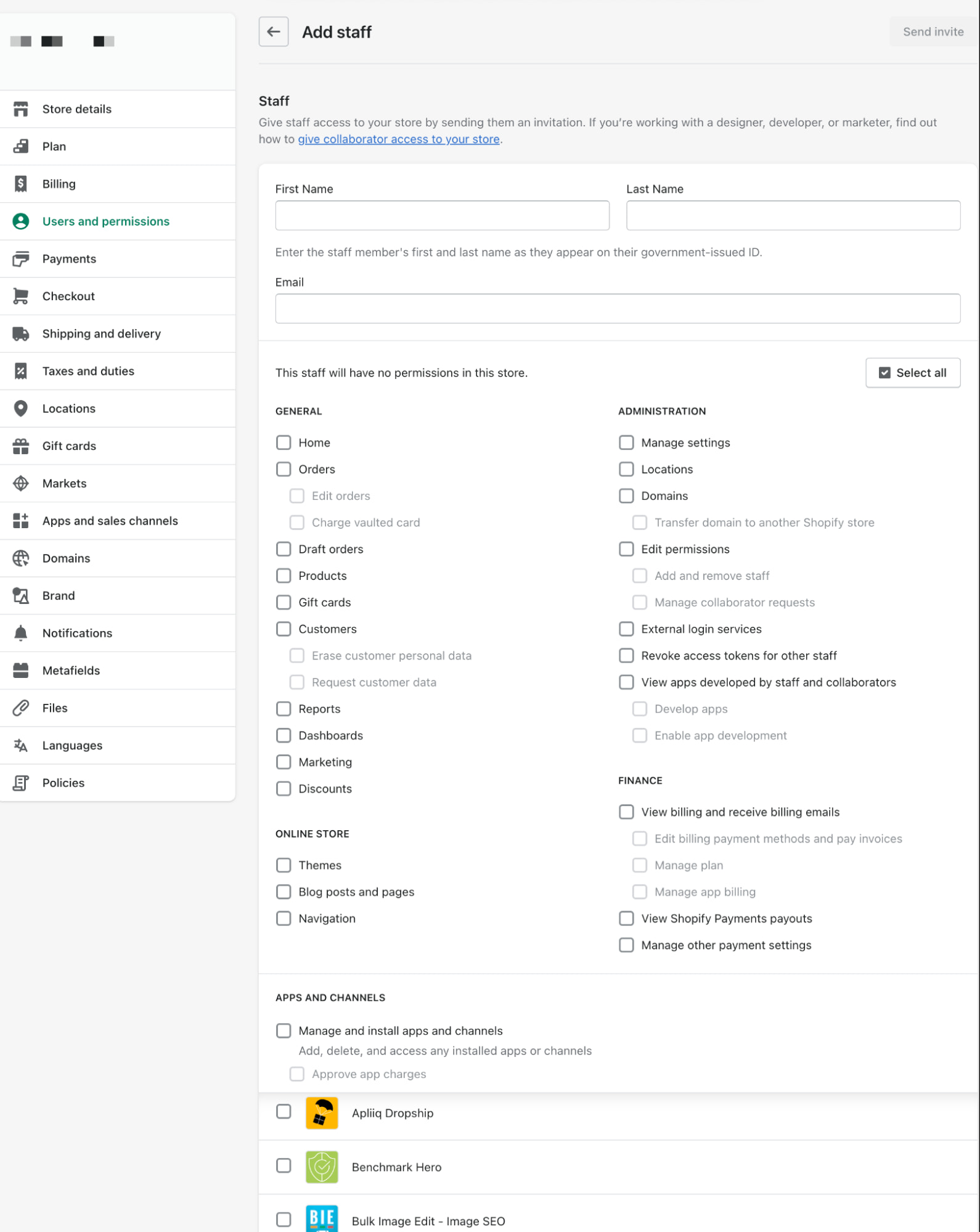The width and height of the screenshot is (980, 1232).
Task: Click the Gift cards present icon in sidebar
Action: click(21, 446)
